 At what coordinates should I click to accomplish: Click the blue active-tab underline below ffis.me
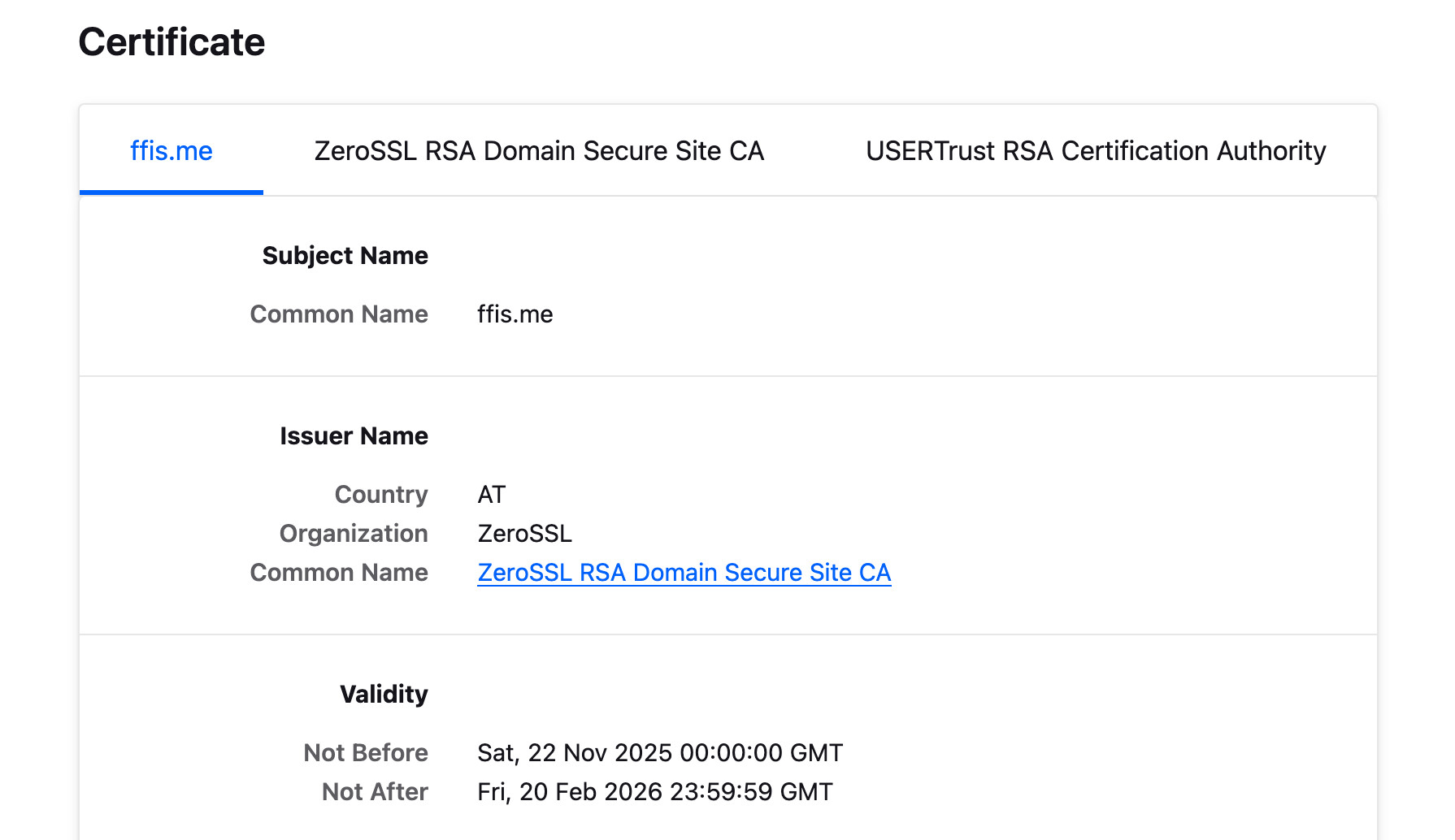pos(171,193)
